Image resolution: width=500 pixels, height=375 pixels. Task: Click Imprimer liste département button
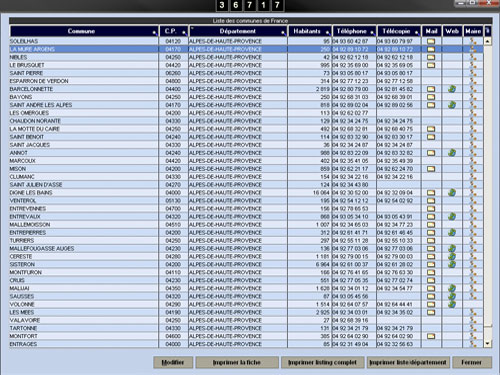[408, 362]
